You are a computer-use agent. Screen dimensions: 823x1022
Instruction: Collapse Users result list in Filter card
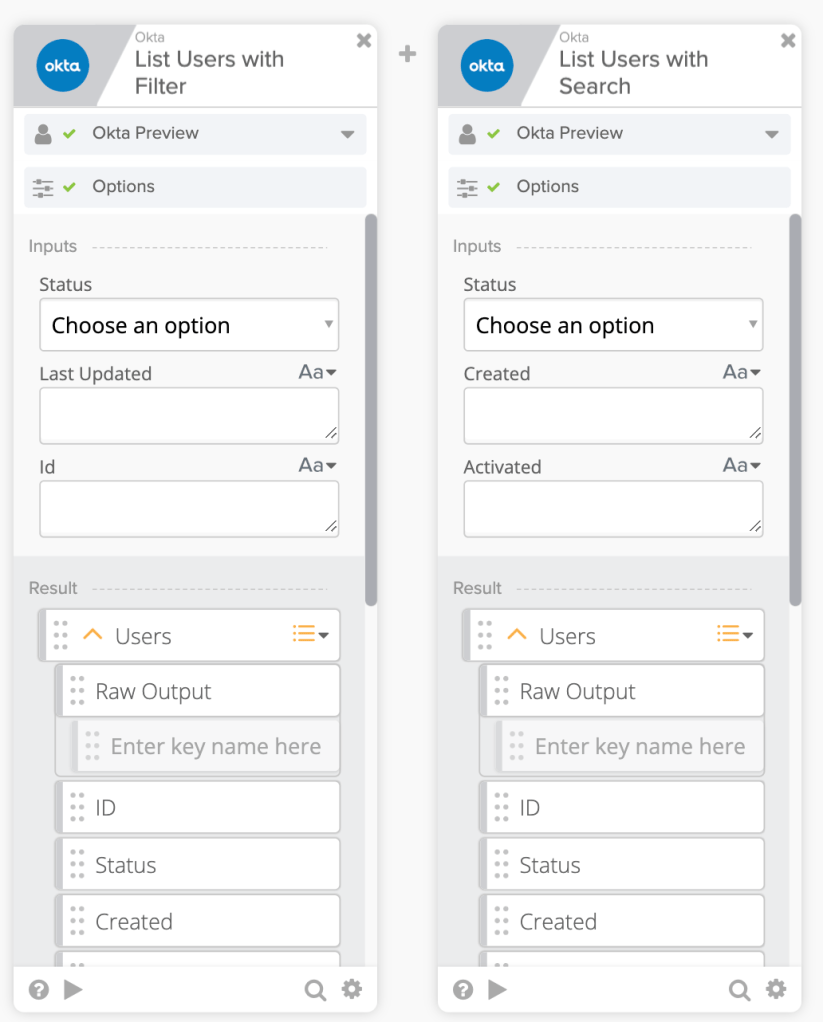pyautogui.click(x=93, y=635)
